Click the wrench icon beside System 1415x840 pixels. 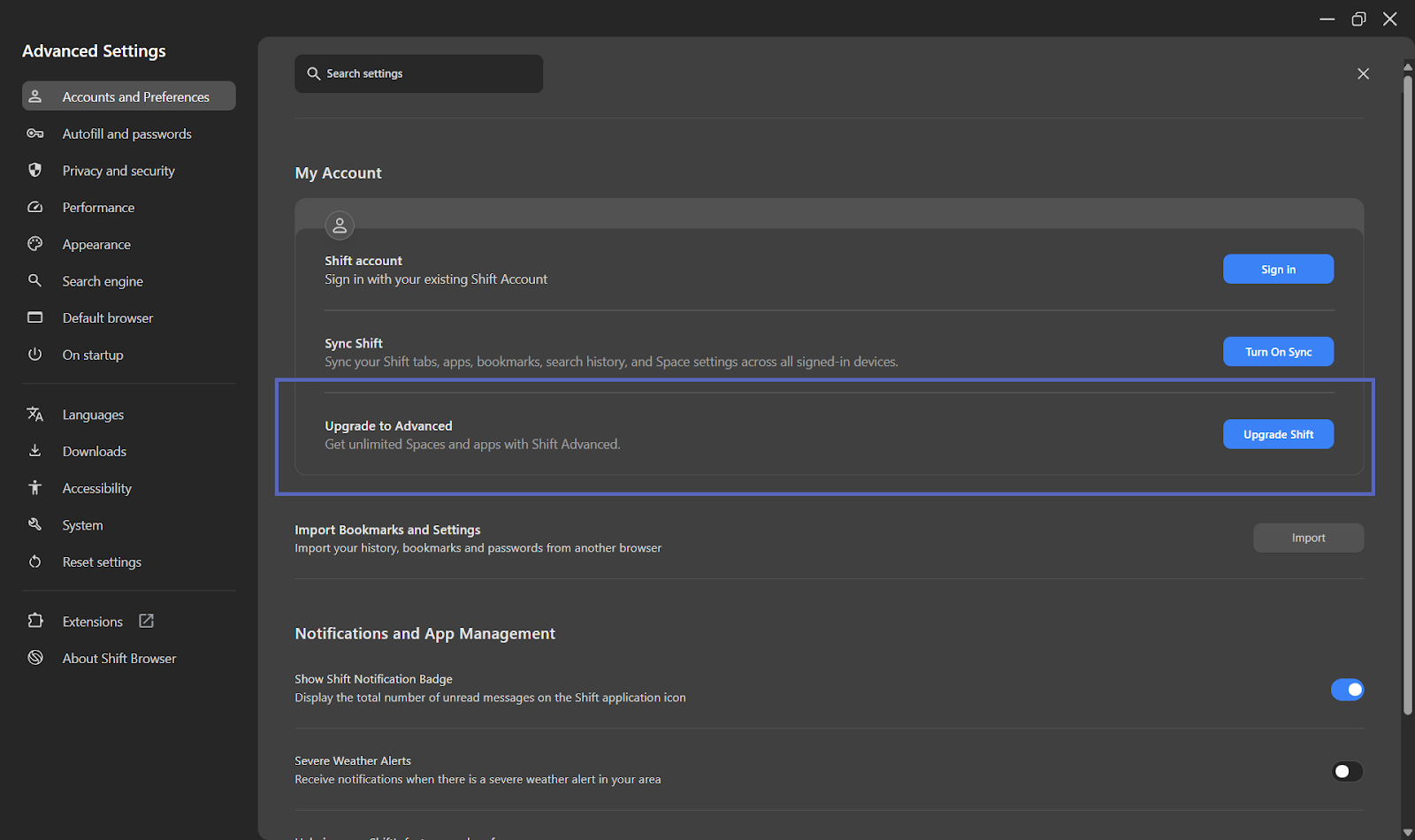(x=35, y=524)
